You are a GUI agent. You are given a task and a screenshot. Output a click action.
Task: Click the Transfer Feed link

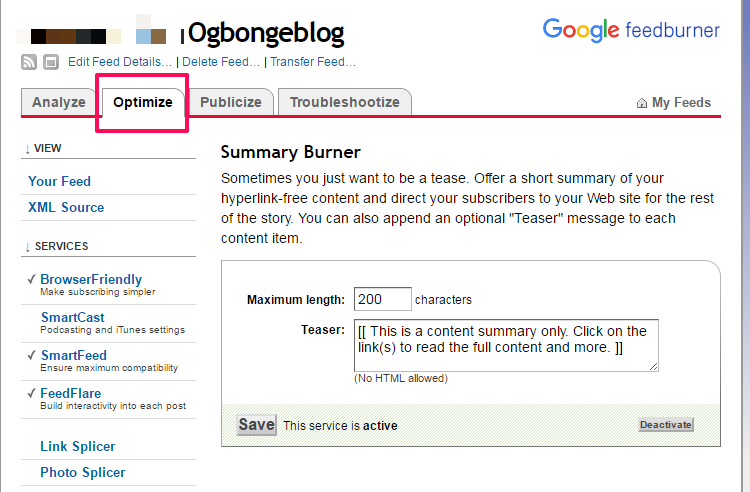[312, 62]
